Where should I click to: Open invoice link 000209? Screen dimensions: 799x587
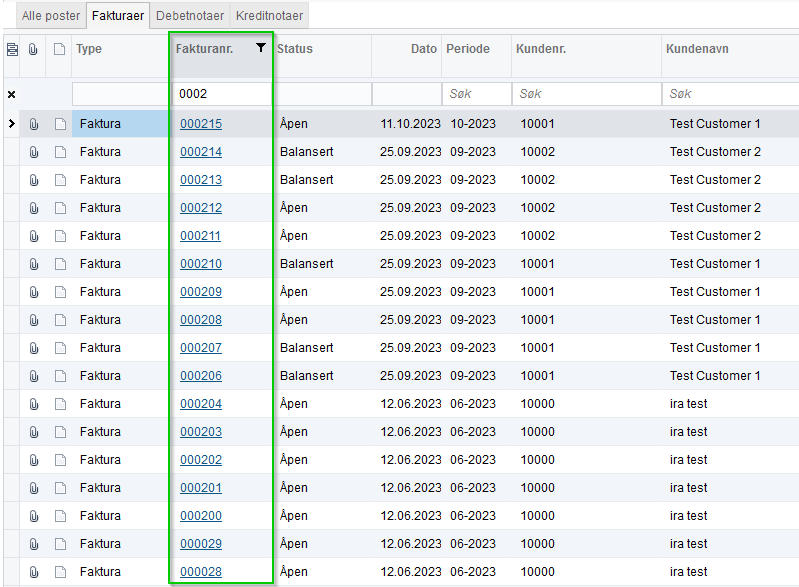pos(201,292)
